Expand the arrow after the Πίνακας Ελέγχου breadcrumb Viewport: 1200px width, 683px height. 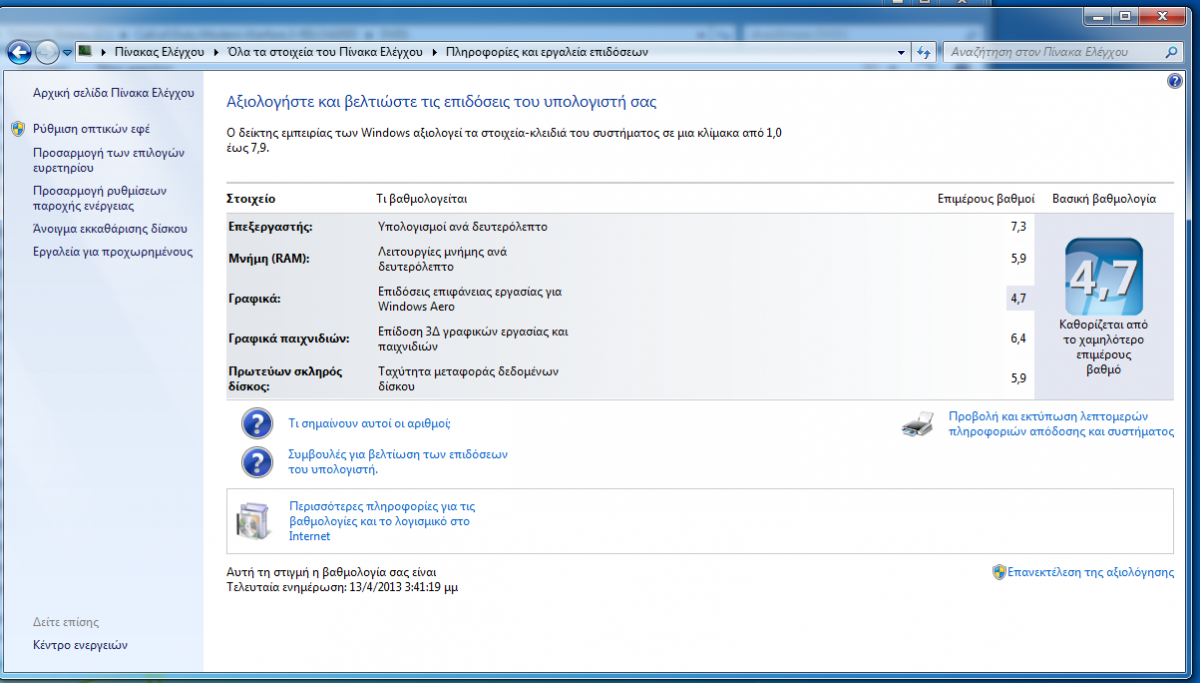216,51
